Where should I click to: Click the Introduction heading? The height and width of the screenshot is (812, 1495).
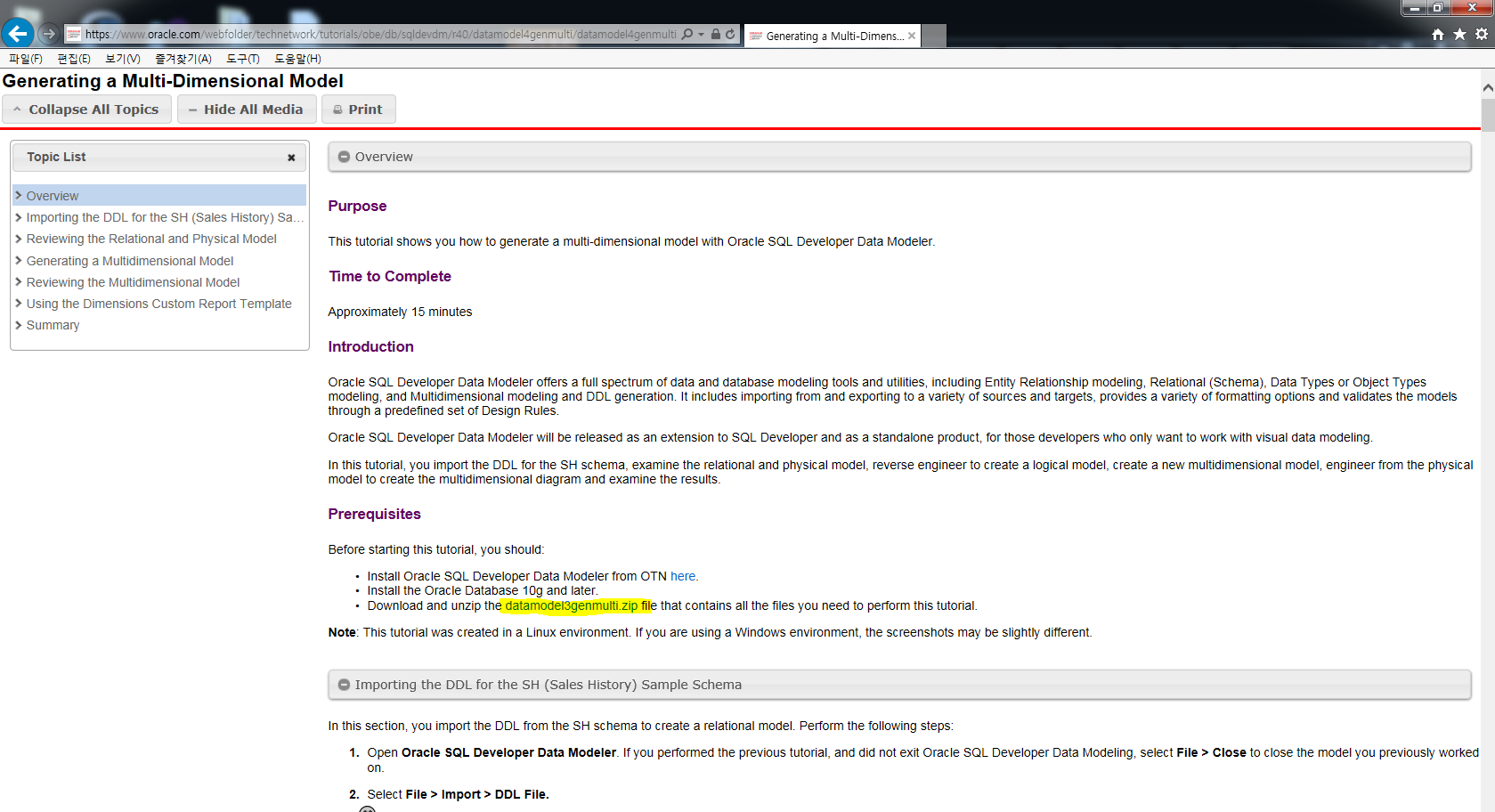click(370, 346)
